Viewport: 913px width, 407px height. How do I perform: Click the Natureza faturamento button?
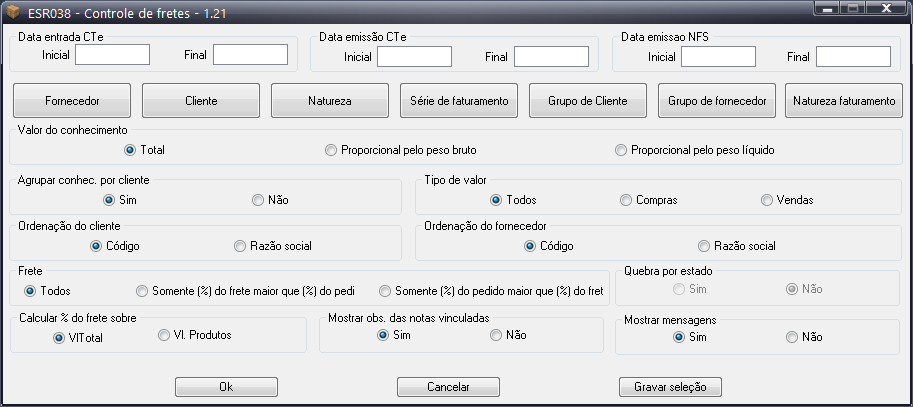844,101
